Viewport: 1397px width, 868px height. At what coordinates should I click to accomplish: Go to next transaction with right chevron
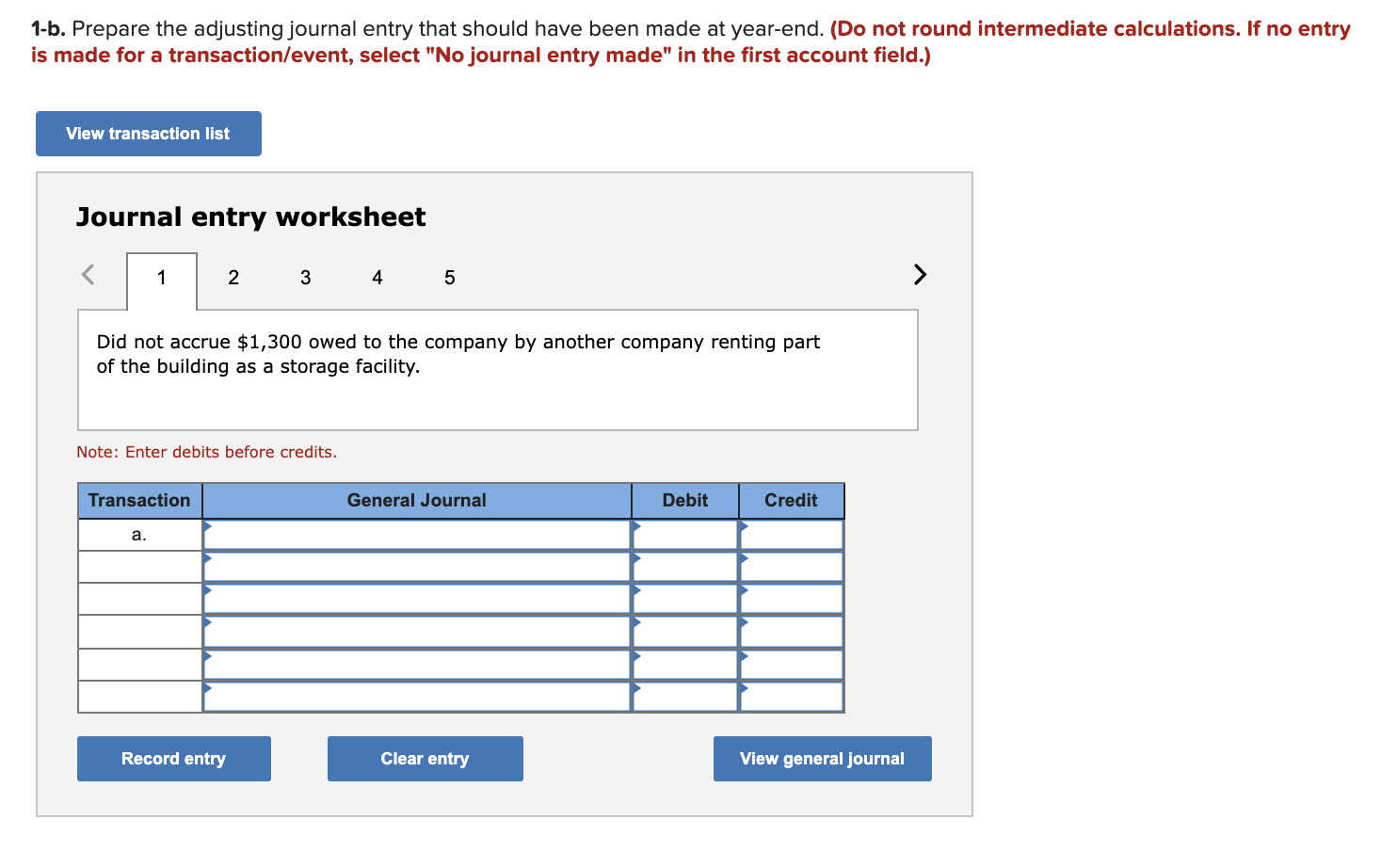(x=920, y=275)
